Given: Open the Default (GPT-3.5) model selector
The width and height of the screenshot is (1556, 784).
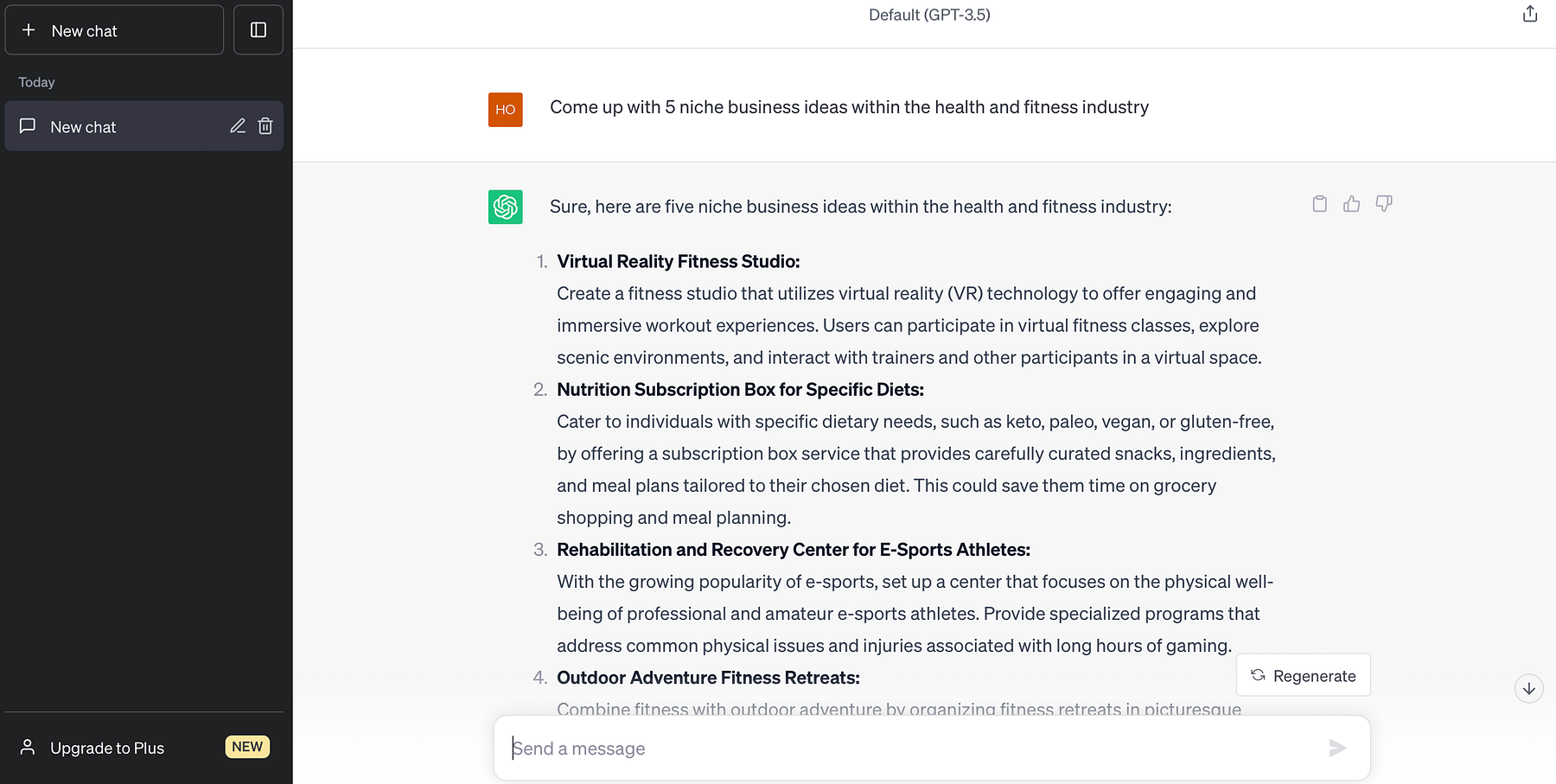Looking at the screenshot, I should click(x=929, y=15).
